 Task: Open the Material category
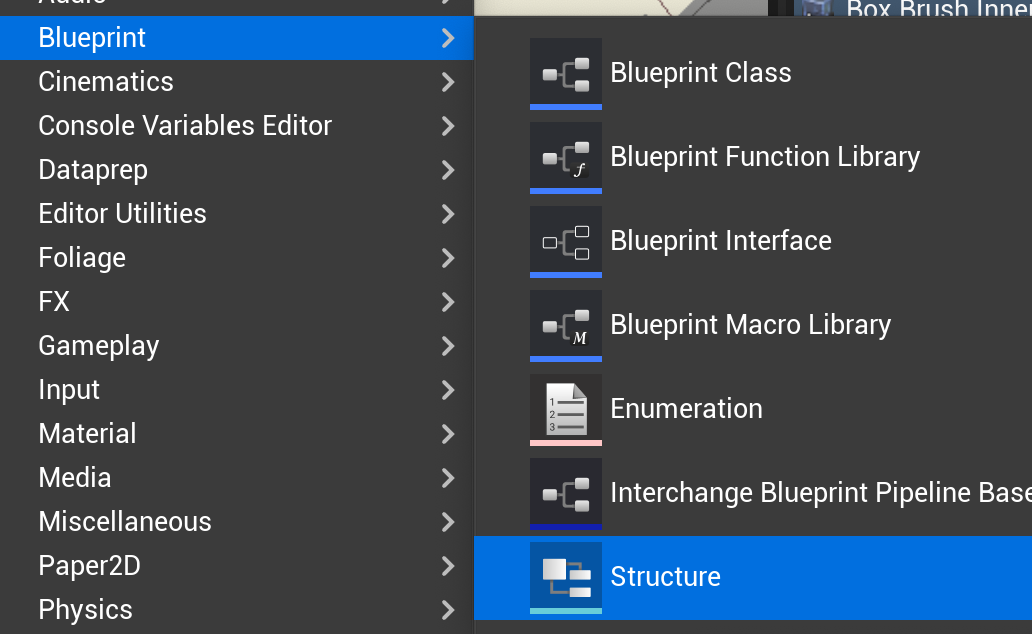(x=87, y=434)
